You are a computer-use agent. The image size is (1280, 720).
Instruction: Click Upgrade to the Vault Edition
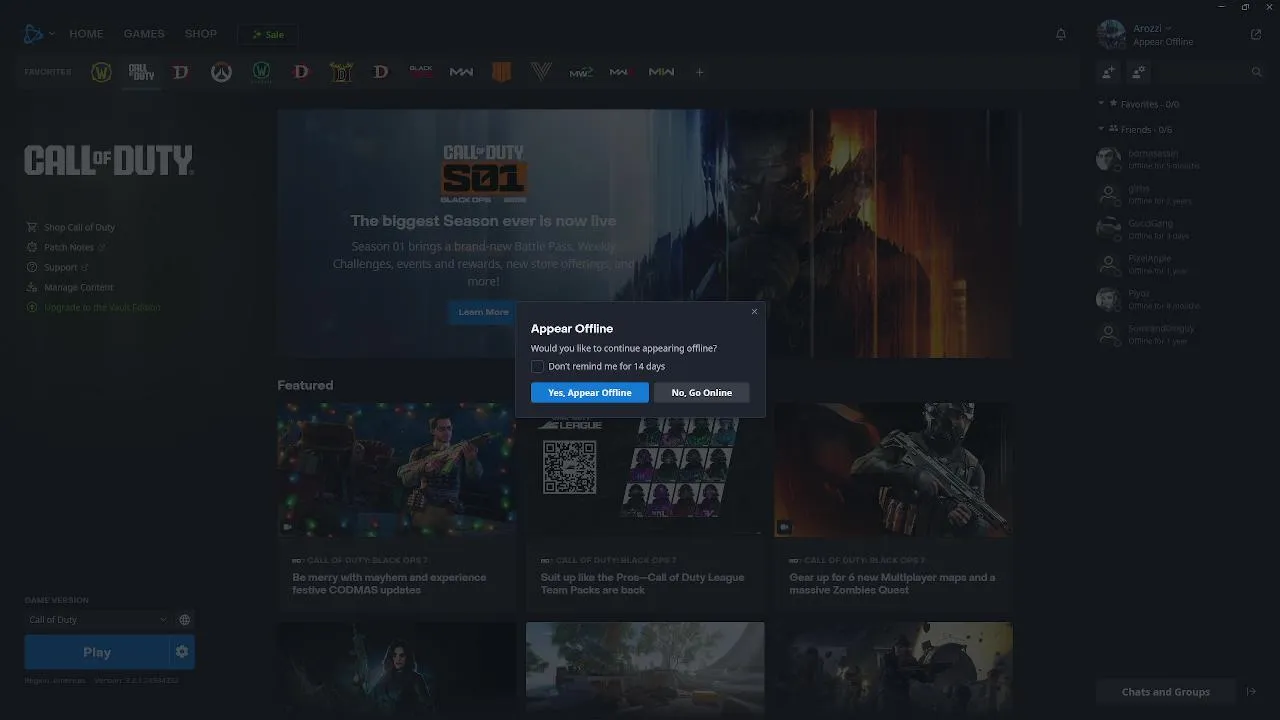tap(93, 307)
